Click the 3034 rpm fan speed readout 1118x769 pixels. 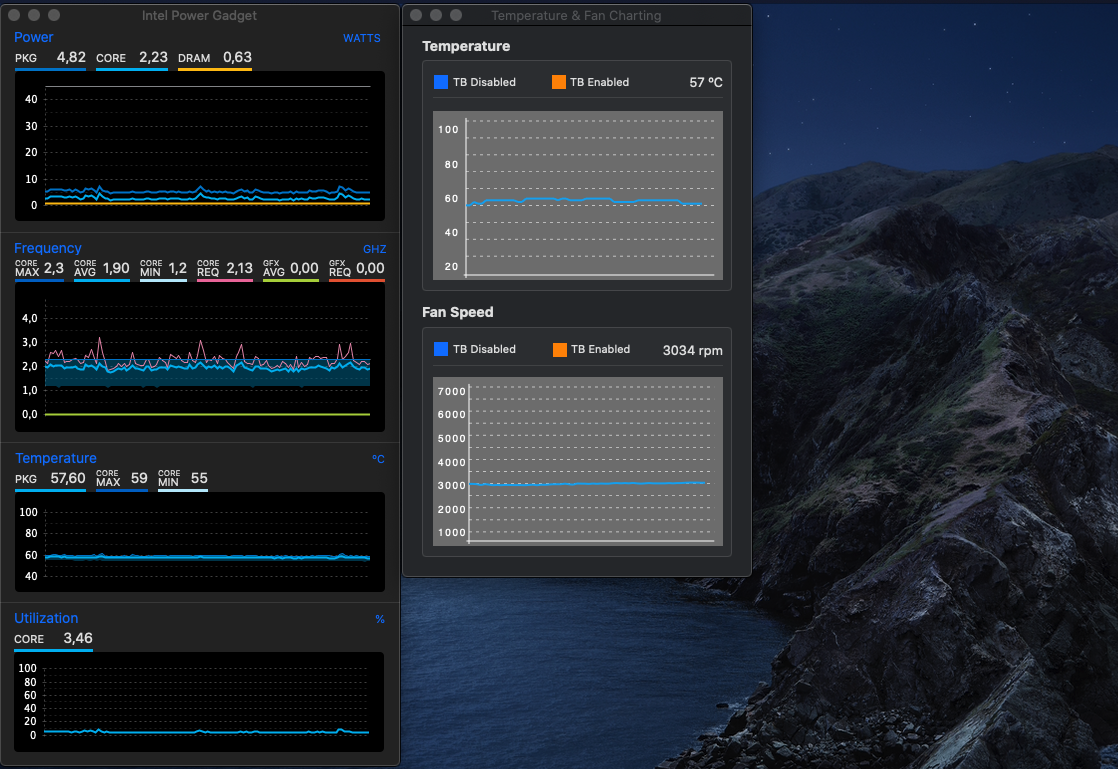(692, 350)
